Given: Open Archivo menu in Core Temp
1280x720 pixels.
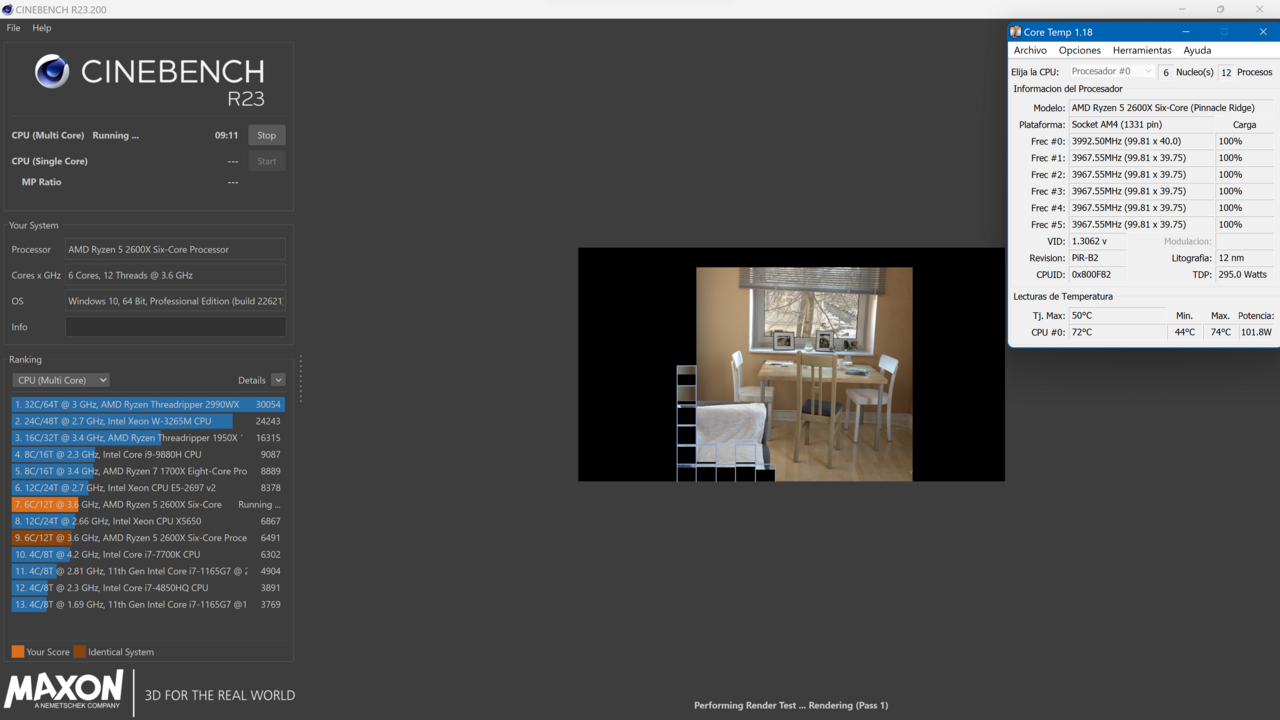Looking at the screenshot, I should [1030, 50].
